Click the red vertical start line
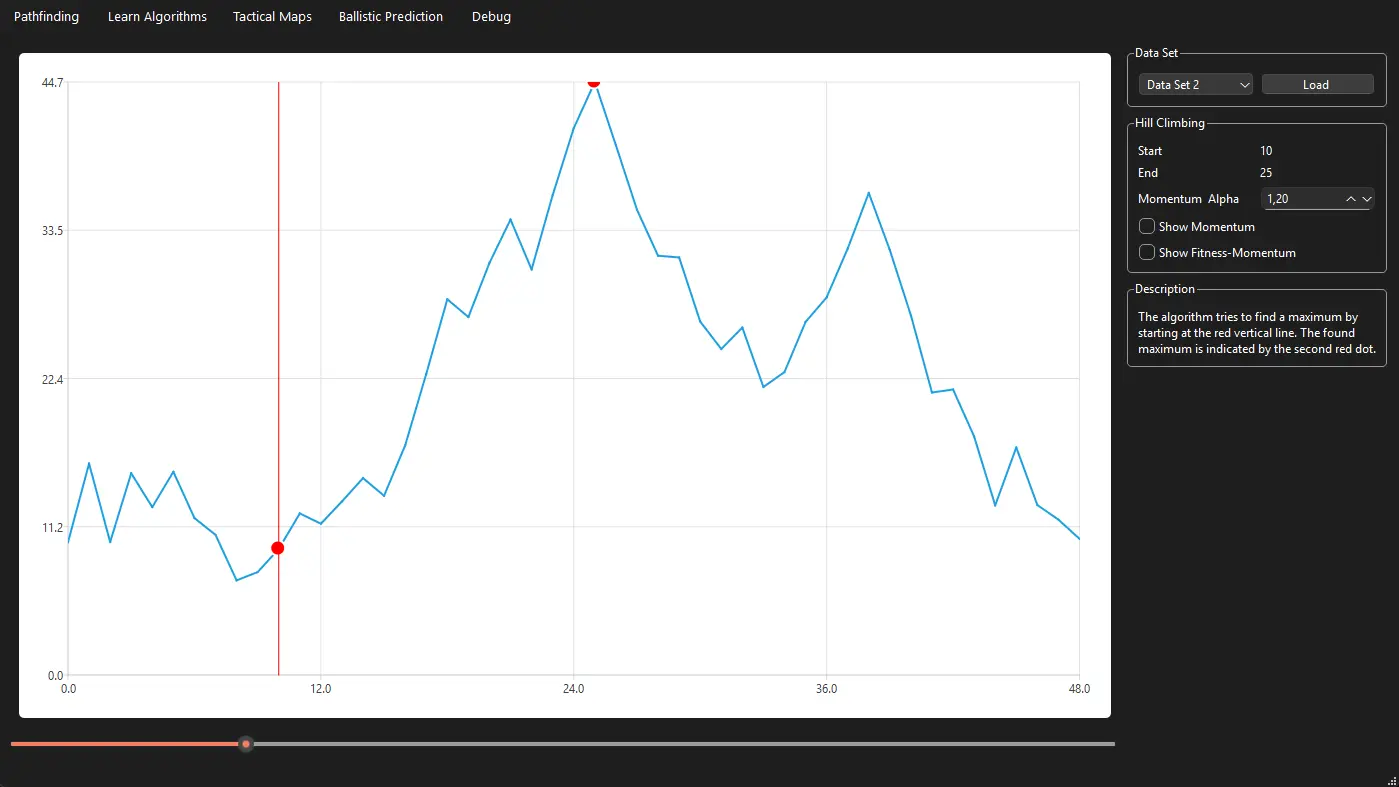The height and width of the screenshot is (787, 1399). click(278, 300)
